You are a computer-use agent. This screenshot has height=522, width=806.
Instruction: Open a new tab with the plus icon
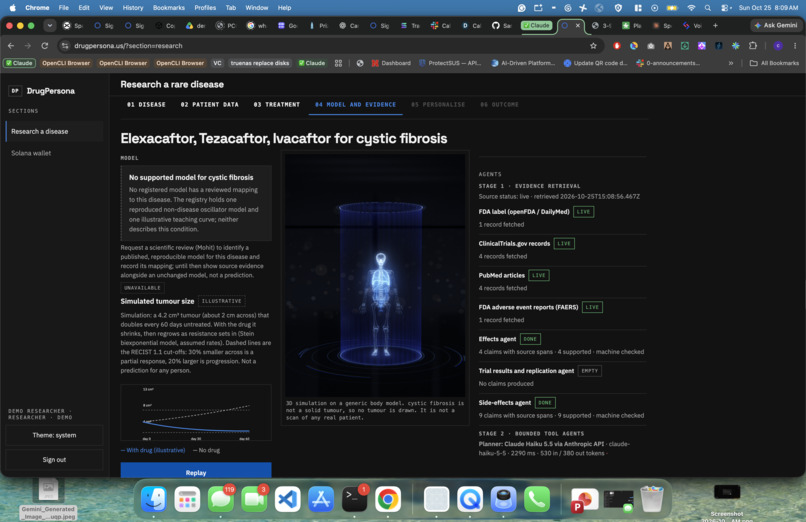pos(715,25)
